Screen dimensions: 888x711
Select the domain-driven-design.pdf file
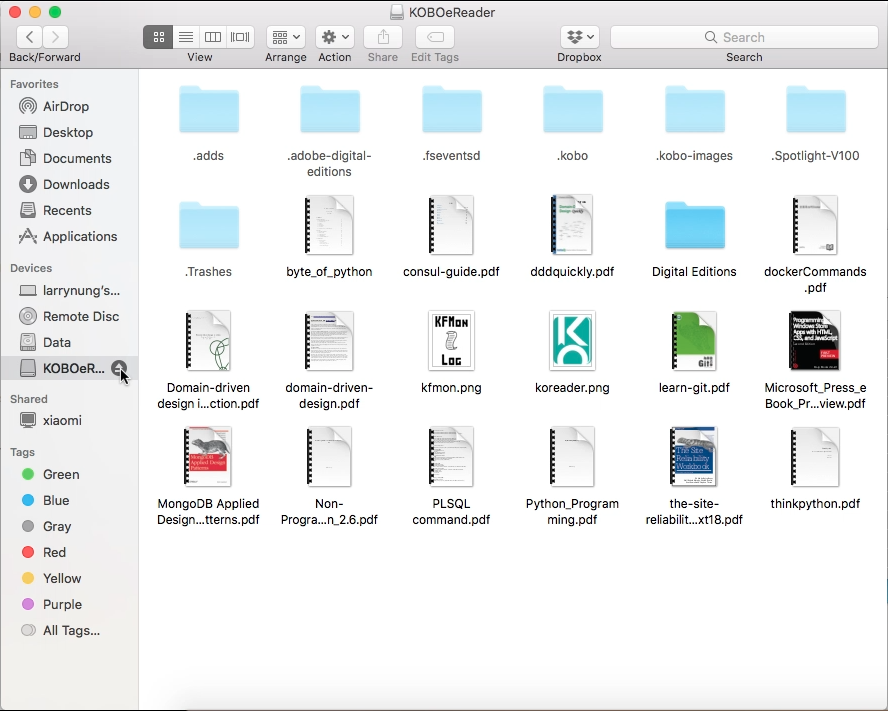[x=329, y=341]
